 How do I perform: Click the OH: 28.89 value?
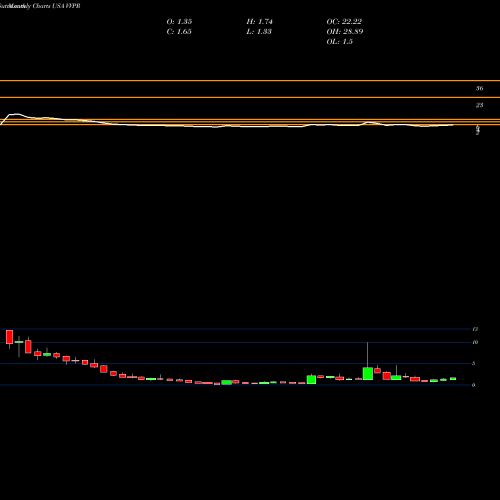tap(345, 32)
